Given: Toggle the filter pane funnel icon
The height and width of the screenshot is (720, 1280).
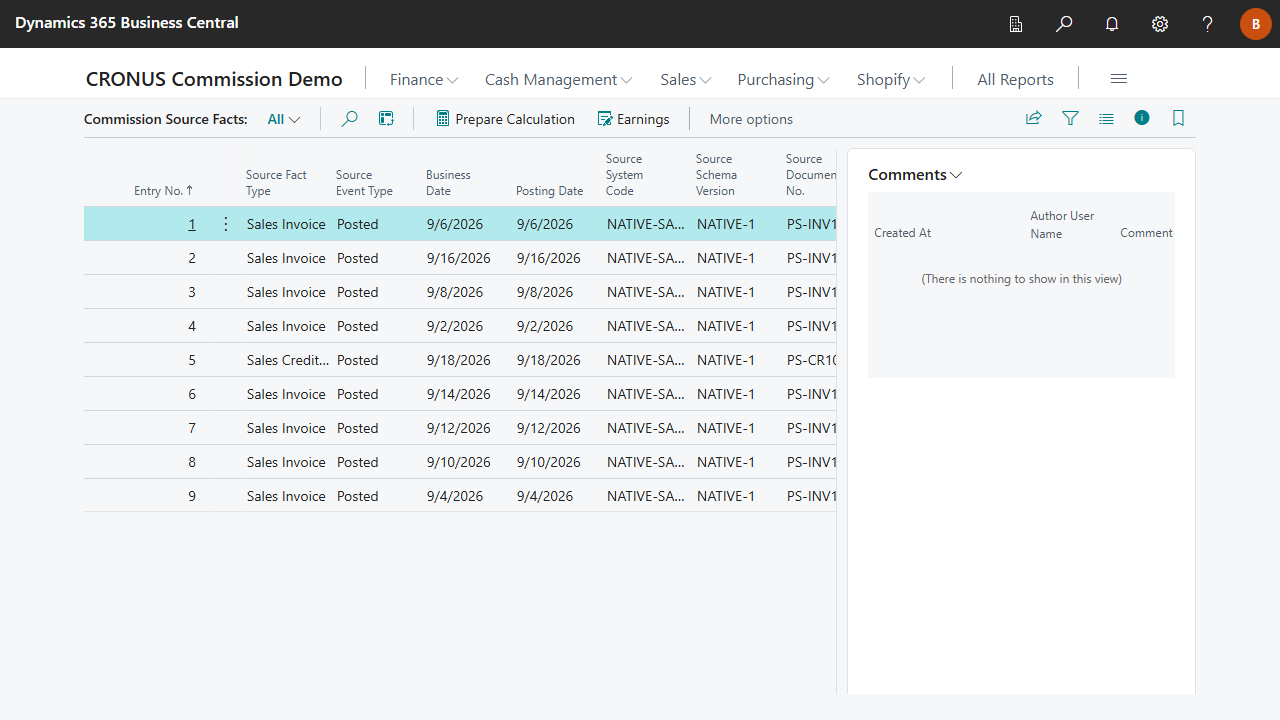Looking at the screenshot, I should pos(1070,118).
